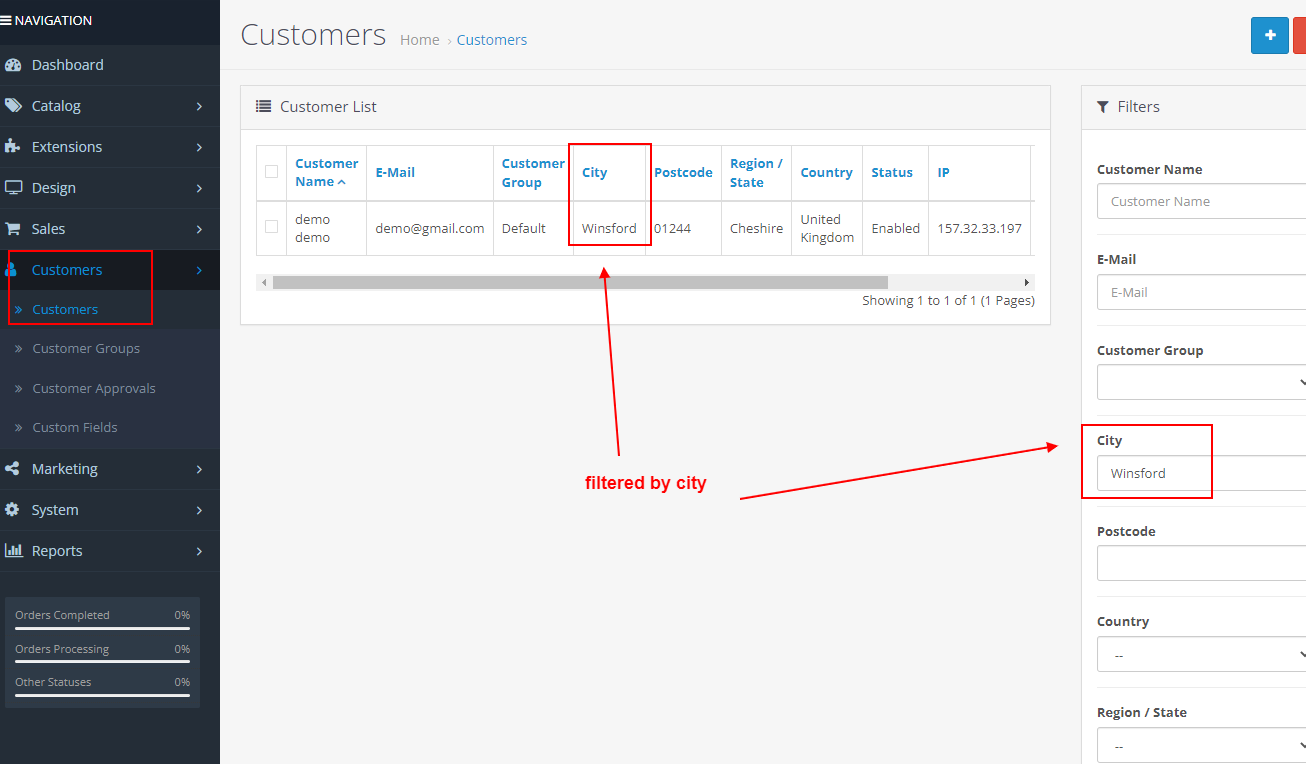Open the Country filter dropdown
The image size is (1306, 764).
tap(1201, 655)
